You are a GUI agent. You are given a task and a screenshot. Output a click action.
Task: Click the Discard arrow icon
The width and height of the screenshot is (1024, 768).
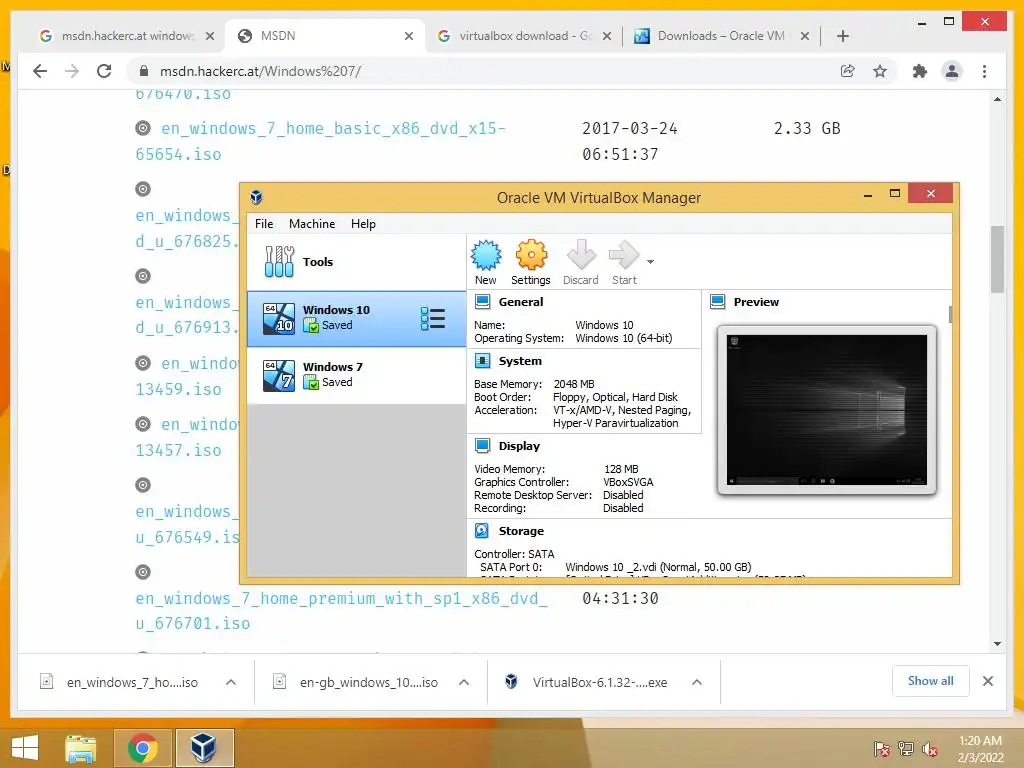point(581,255)
